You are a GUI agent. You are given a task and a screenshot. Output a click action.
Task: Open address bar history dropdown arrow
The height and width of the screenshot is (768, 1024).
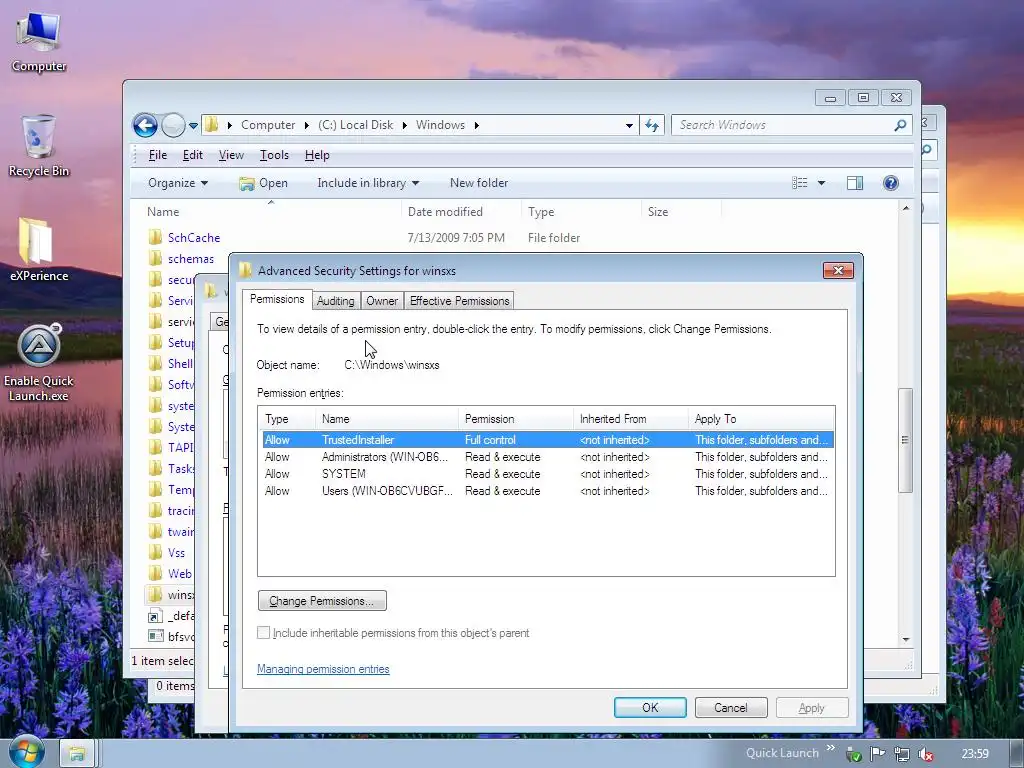pos(629,125)
